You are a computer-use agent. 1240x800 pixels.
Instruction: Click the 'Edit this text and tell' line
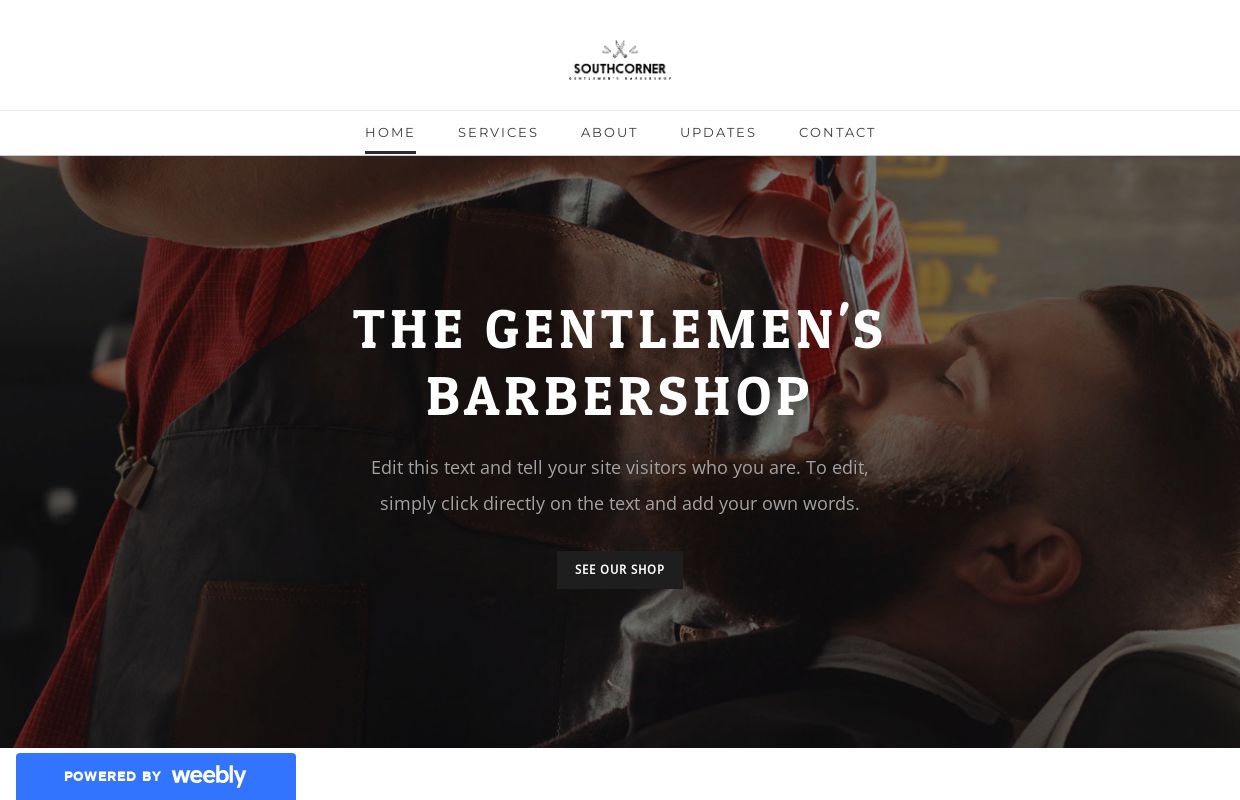pos(620,467)
